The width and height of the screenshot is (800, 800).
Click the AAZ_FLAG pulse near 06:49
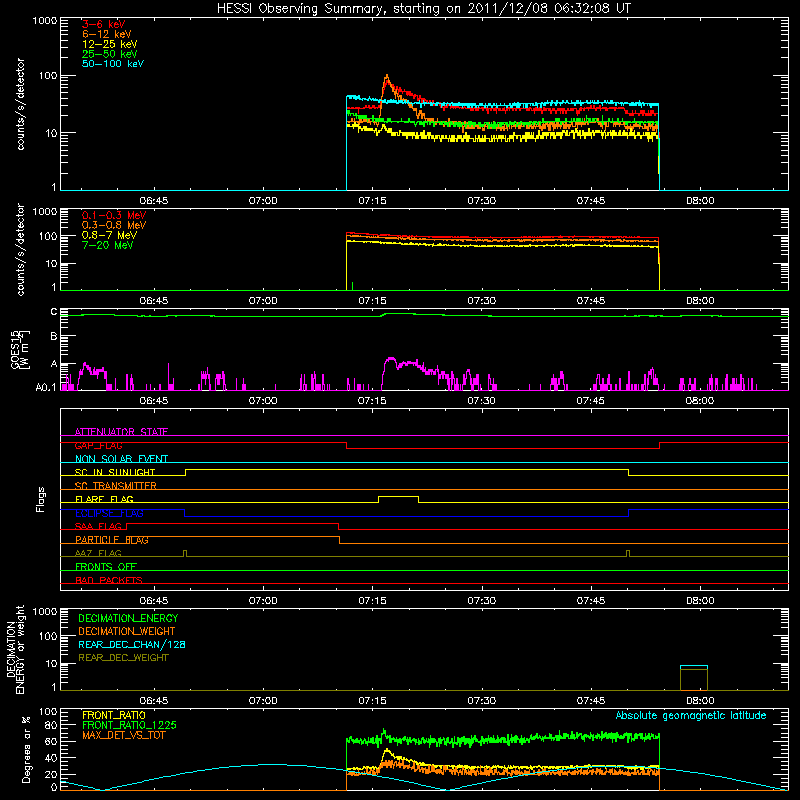tap(185, 553)
